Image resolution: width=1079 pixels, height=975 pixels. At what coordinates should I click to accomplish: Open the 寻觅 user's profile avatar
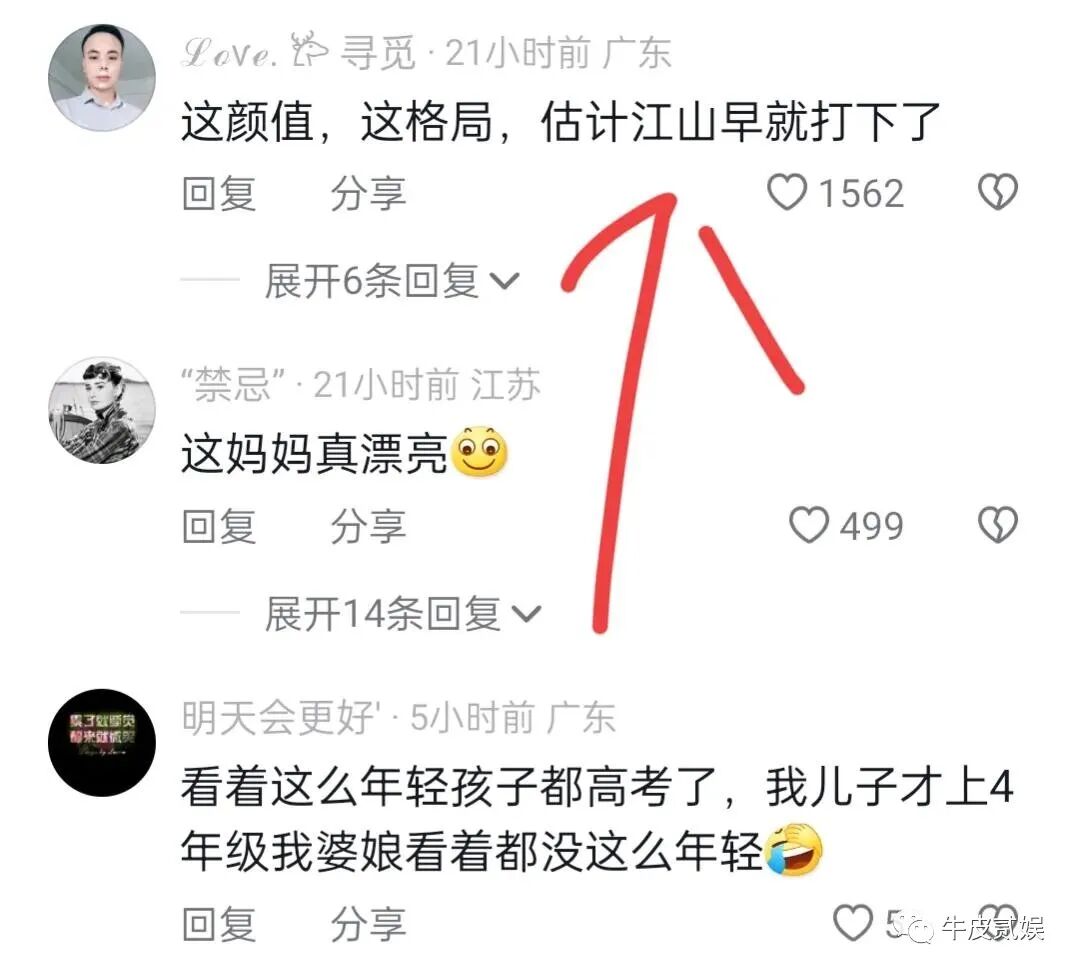click(x=102, y=77)
